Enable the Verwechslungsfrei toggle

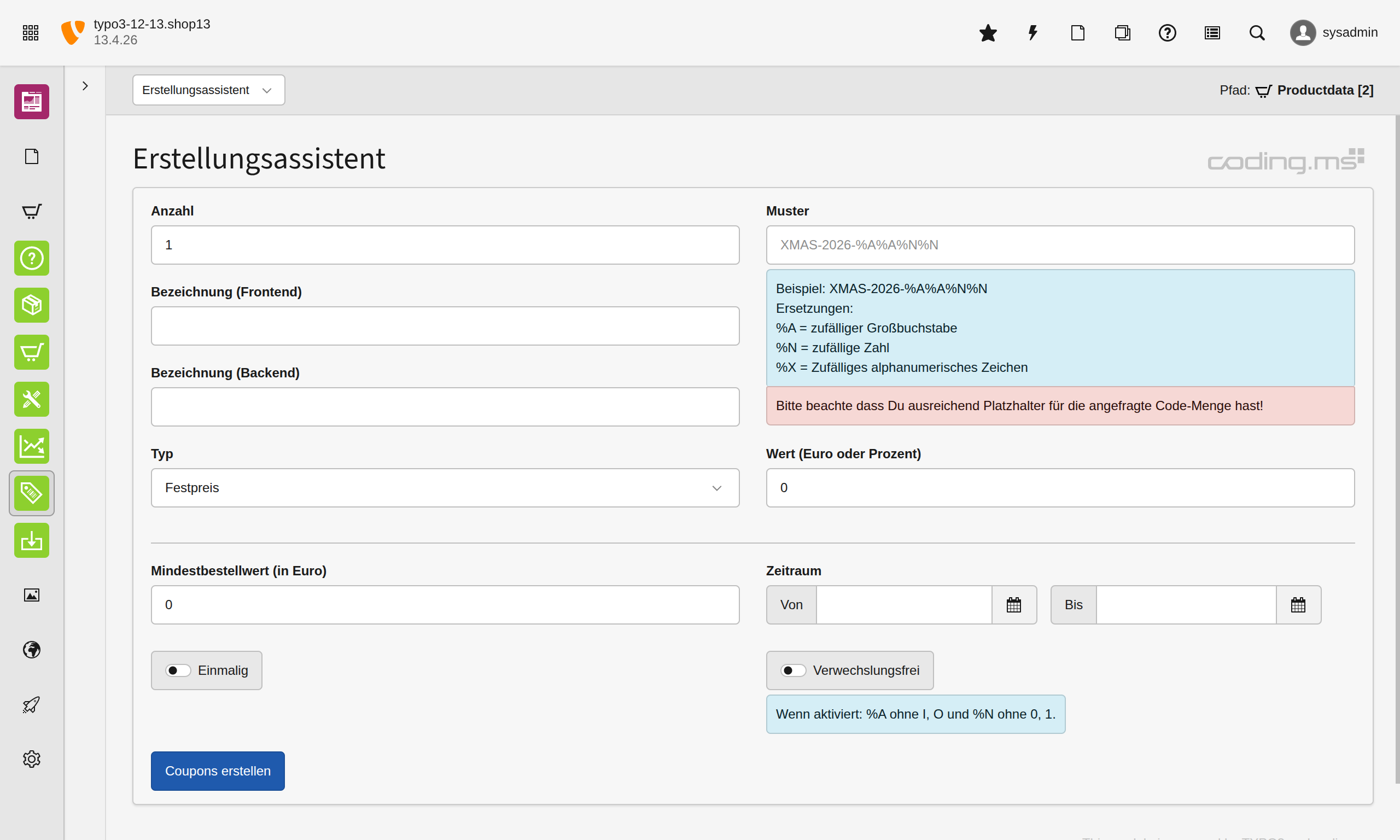[793, 670]
